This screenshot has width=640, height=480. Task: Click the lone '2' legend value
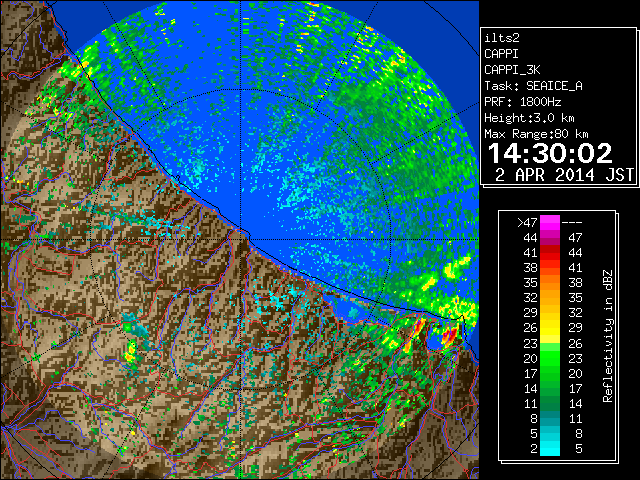533,449
